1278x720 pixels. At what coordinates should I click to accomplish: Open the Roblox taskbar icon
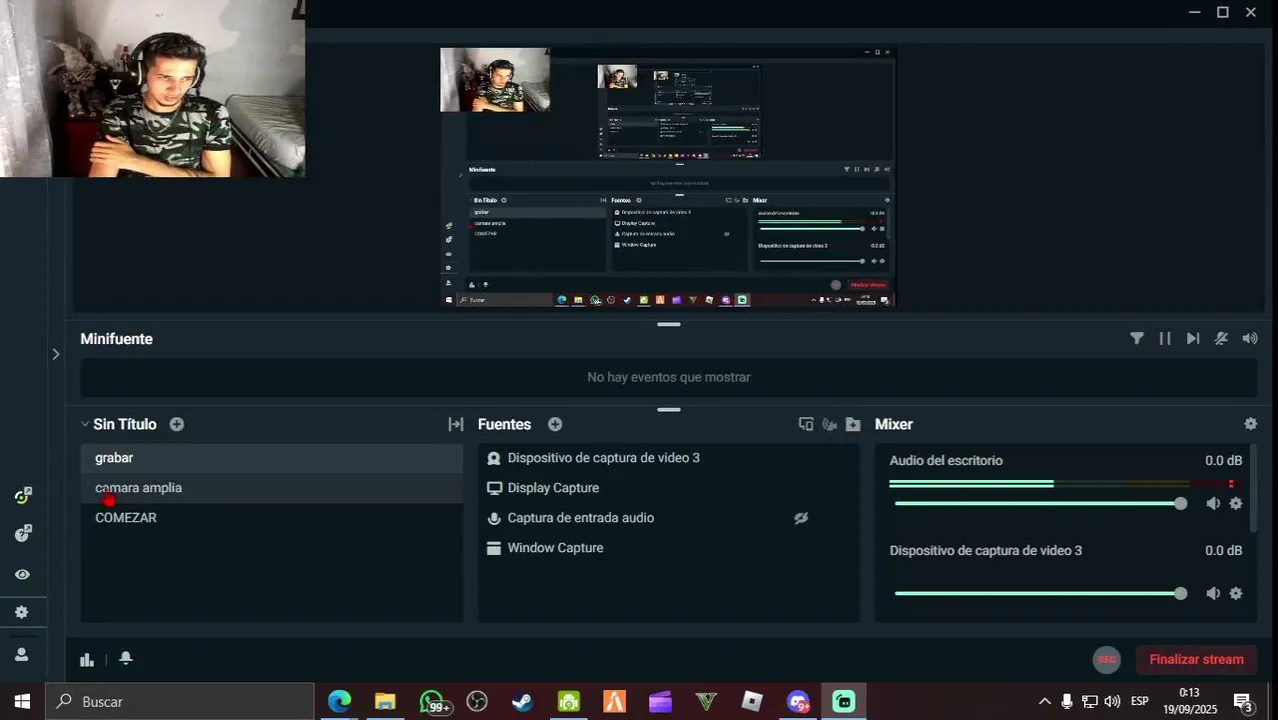coord(752,702)
